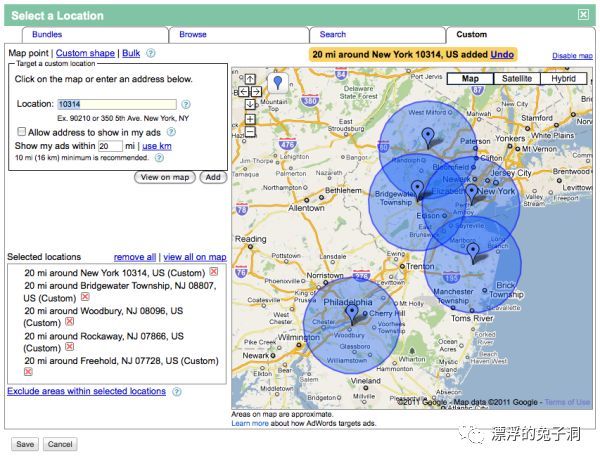Click the View on map button
600x461 pixels.
[165, 177]
